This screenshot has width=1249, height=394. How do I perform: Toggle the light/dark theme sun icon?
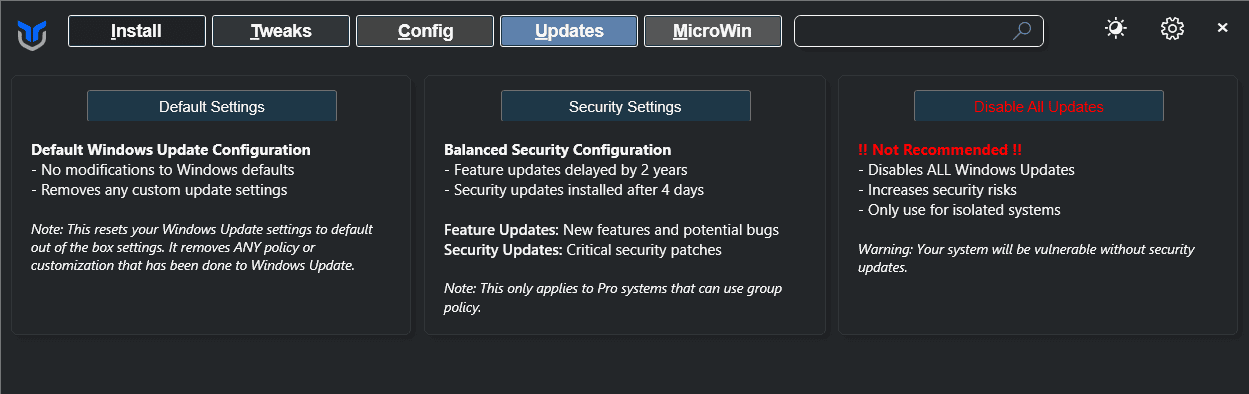click(x=1116, y=29)
